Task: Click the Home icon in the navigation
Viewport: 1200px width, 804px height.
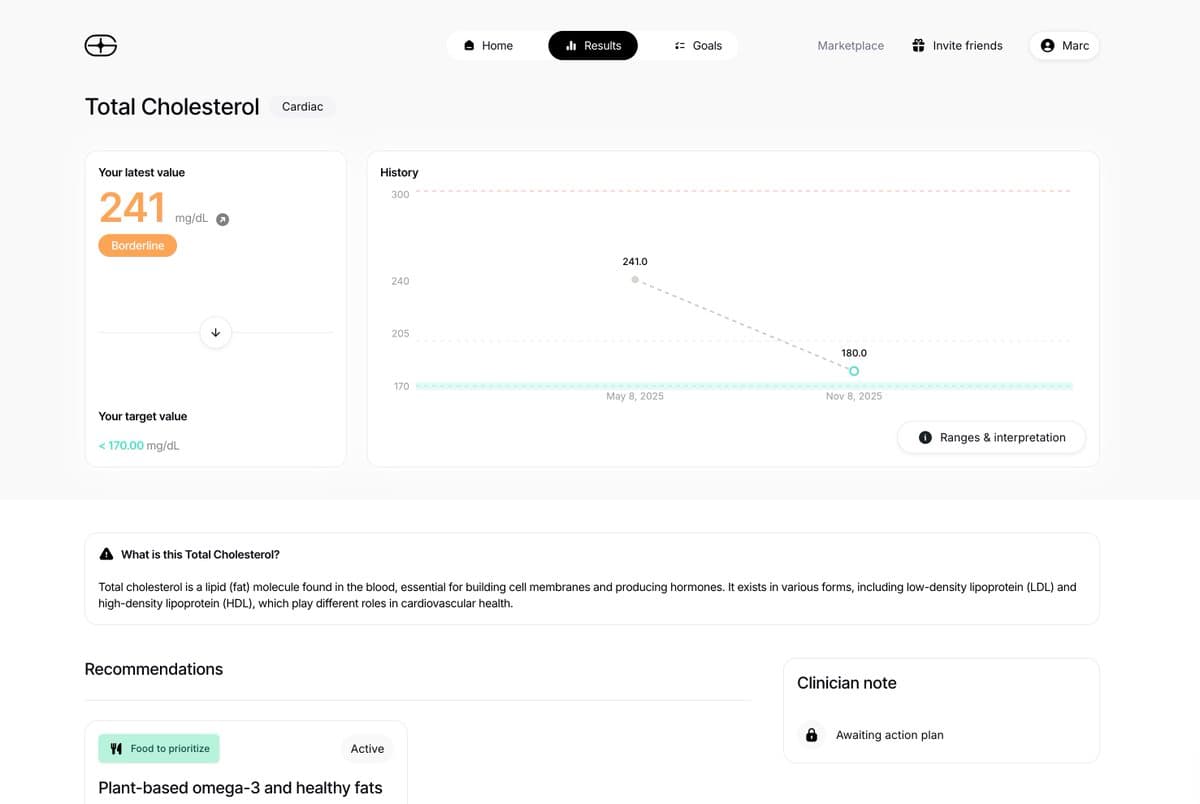Action: point(469,46)
